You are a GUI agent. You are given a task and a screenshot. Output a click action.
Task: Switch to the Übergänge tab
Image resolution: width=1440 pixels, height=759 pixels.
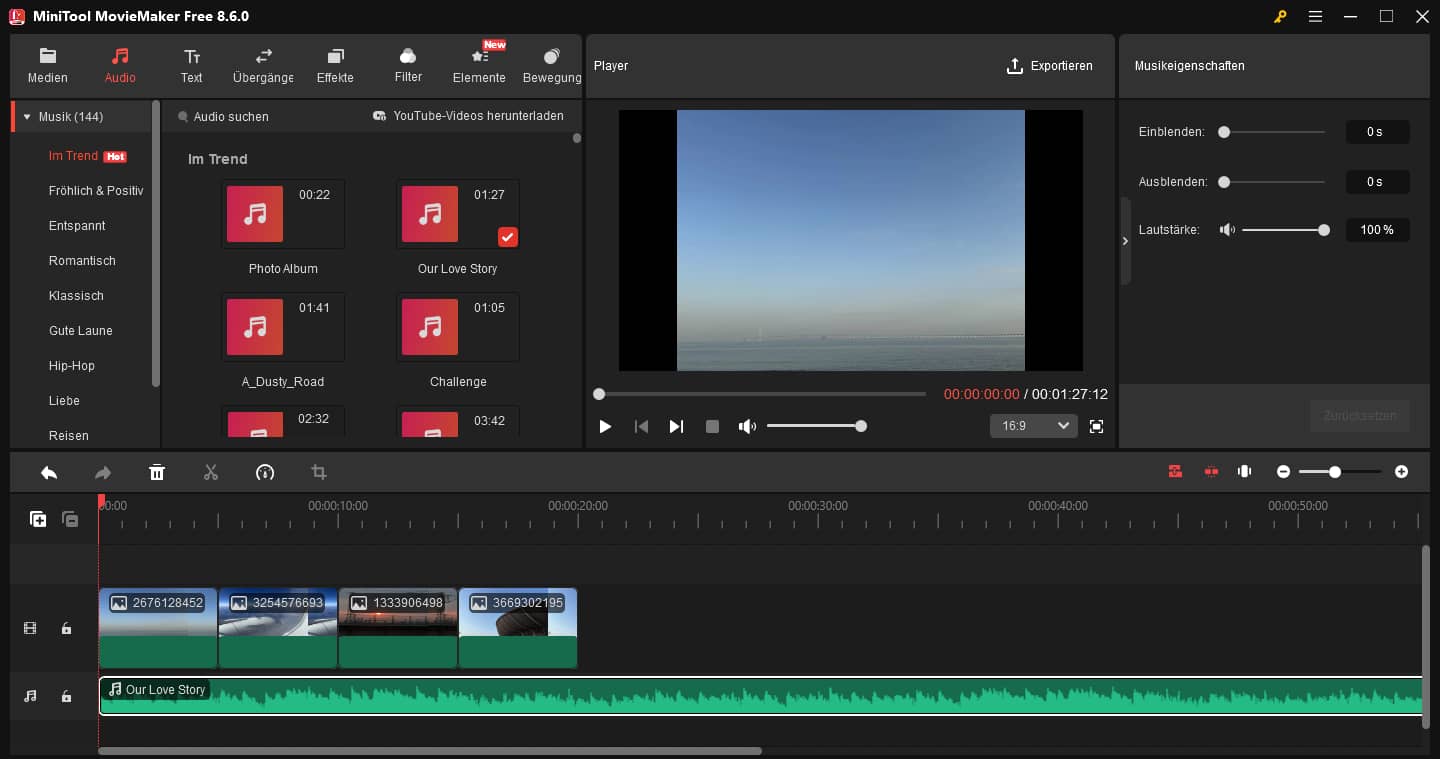[262, 65]
